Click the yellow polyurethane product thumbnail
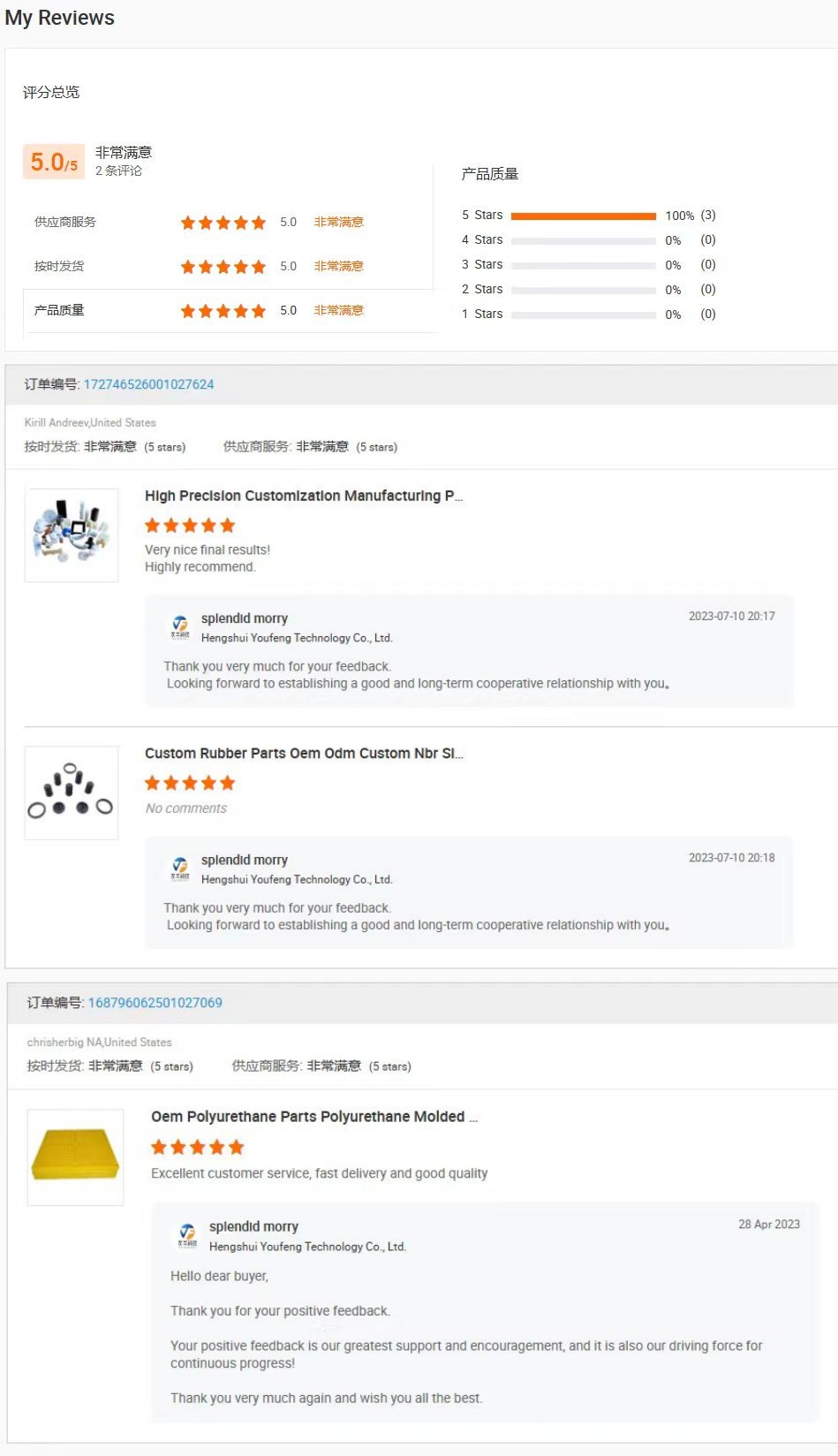The width and height of the screenshot is (838, 1456). point(75,1156)
